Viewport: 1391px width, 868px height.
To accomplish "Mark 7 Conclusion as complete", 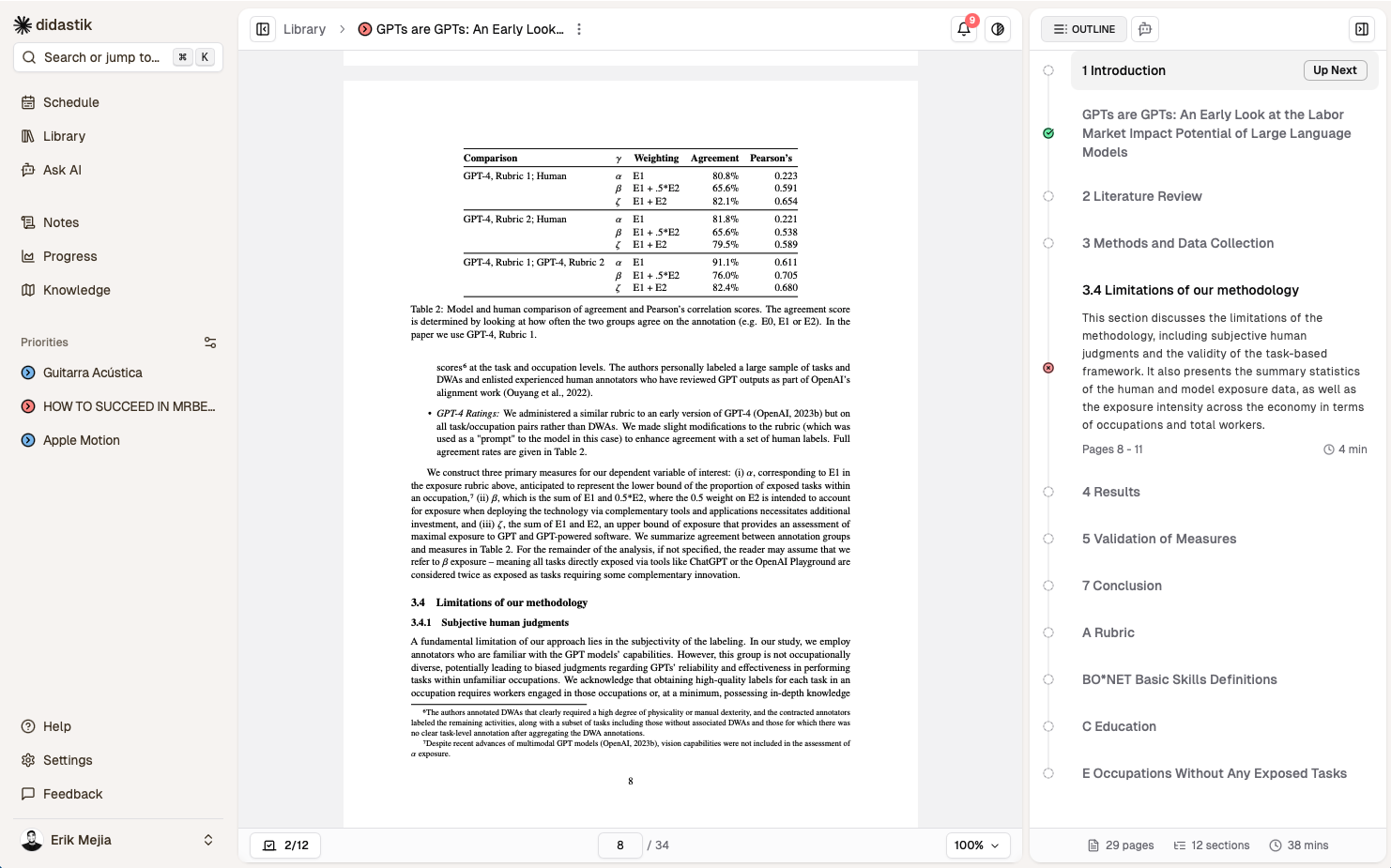I will [1048, 586].
